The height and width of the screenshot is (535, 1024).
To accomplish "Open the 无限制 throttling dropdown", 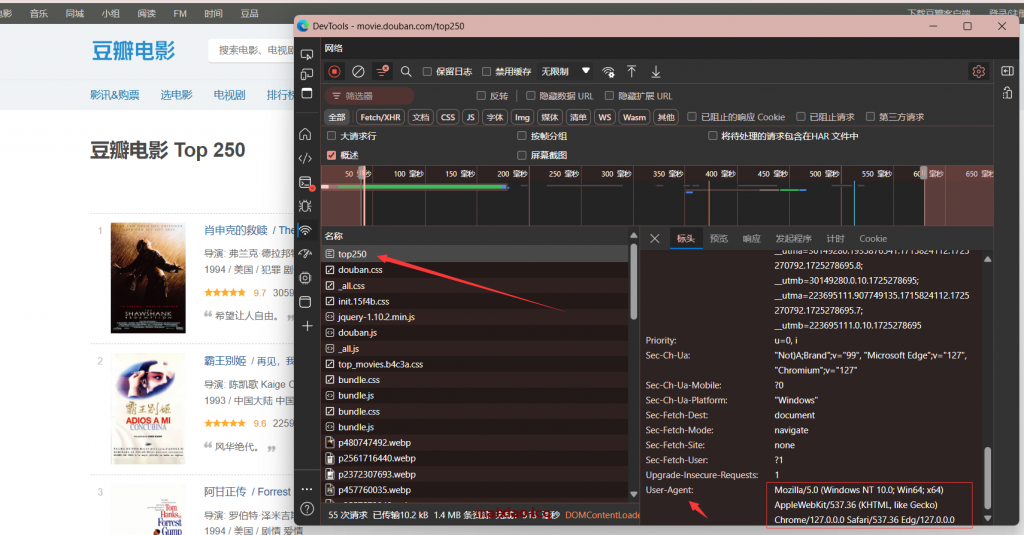I will click(566, 72).
